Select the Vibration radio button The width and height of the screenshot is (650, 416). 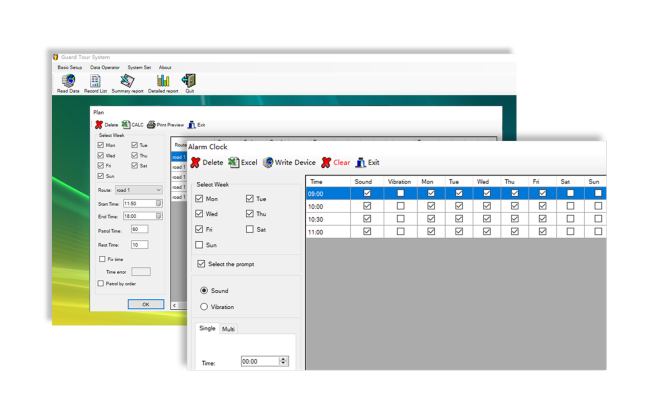click(204, 307)
